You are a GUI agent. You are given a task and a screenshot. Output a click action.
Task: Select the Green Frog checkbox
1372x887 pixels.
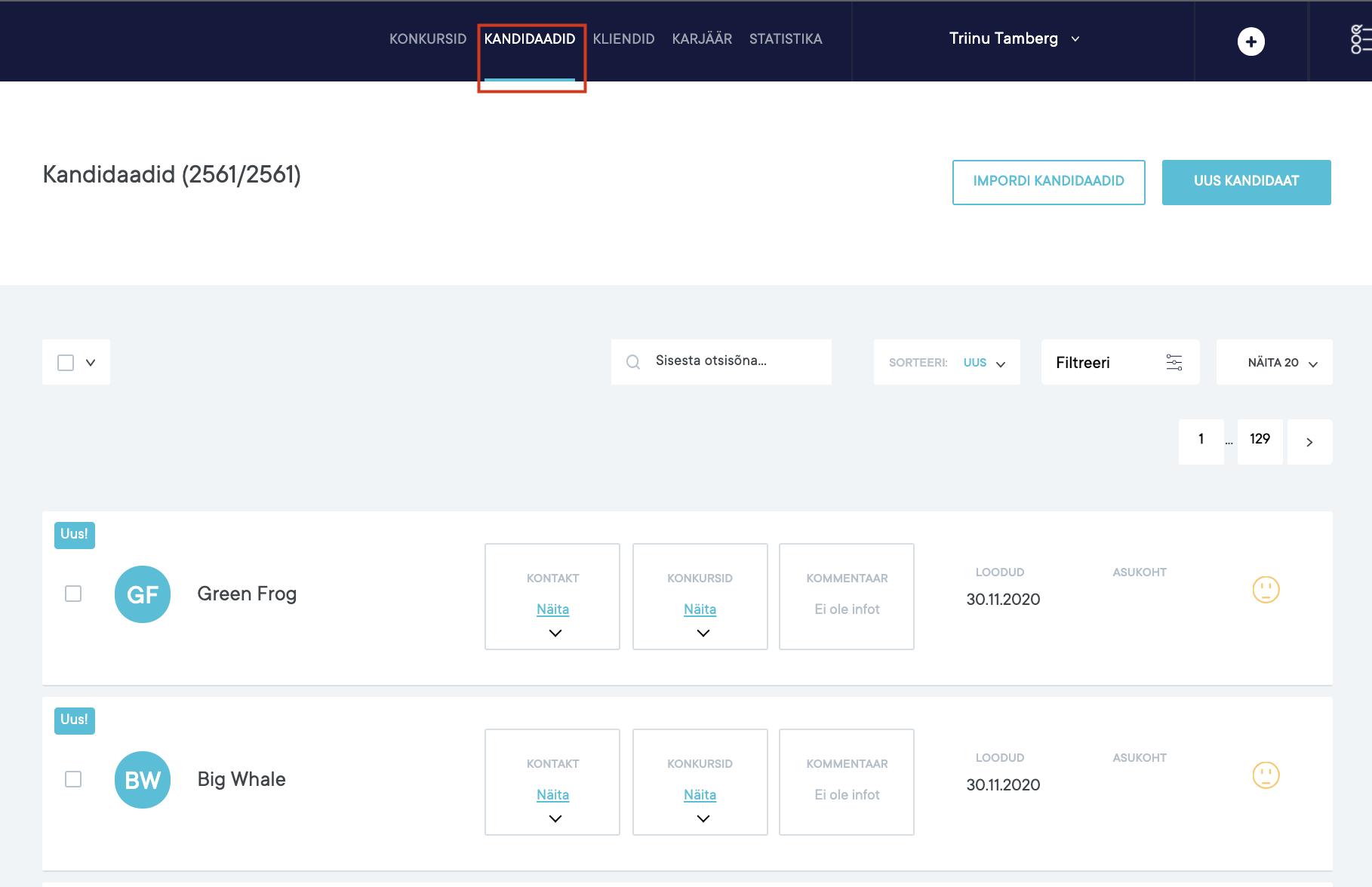73,594
